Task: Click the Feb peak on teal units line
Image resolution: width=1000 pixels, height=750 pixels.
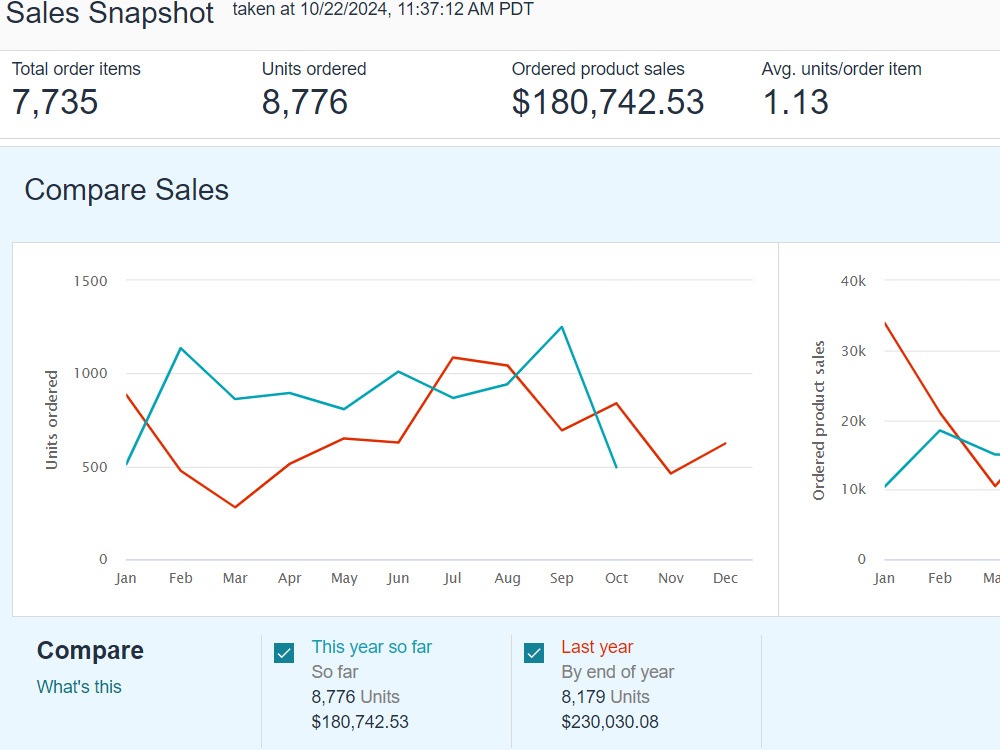Action: click(181, 348)
